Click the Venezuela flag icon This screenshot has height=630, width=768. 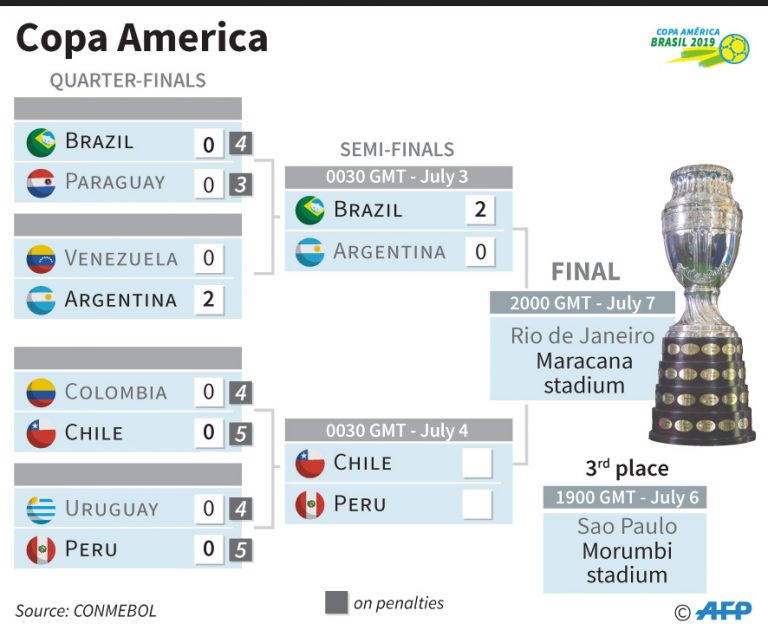41,258
